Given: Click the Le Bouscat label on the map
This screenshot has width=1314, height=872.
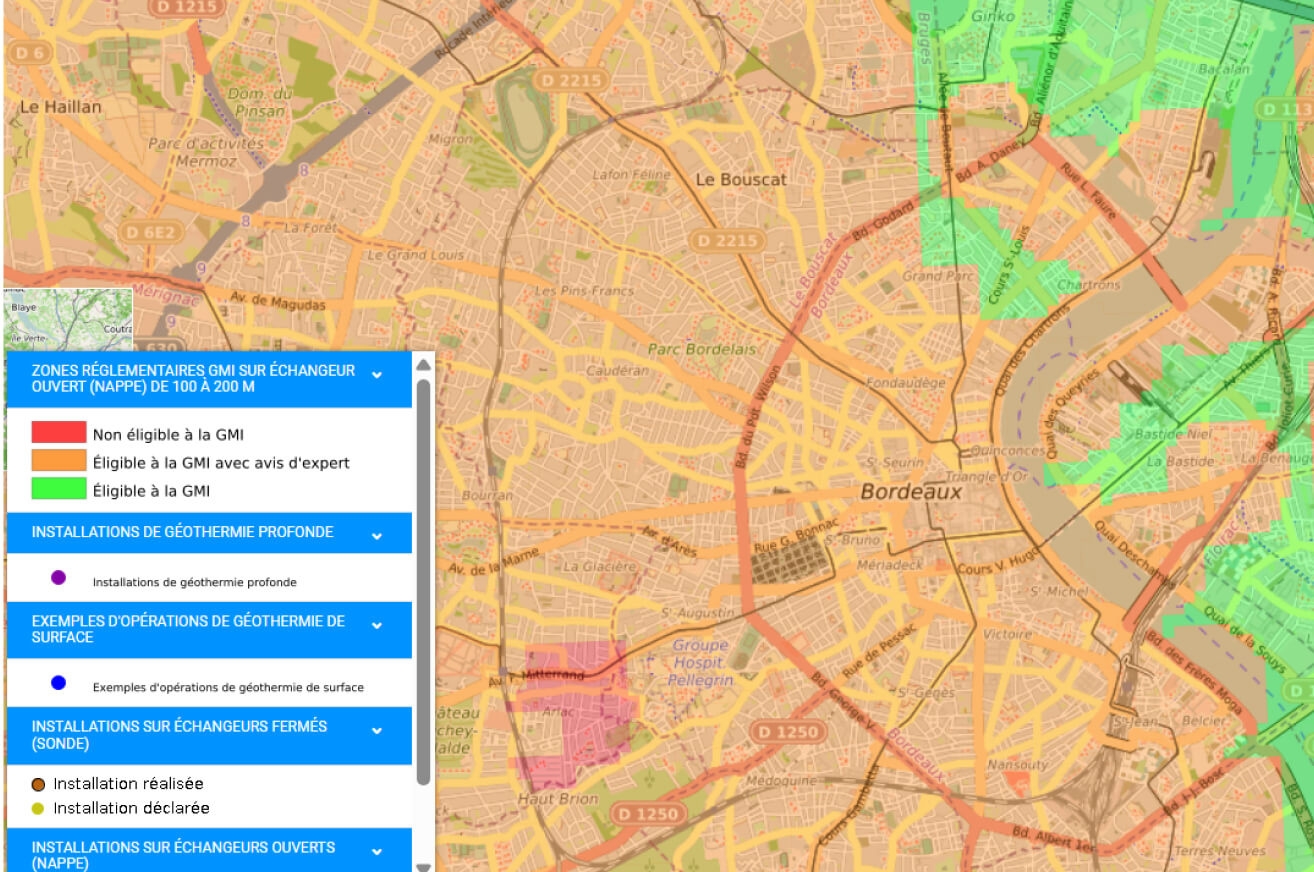Looking at the screenshot, I should point(741,180).
